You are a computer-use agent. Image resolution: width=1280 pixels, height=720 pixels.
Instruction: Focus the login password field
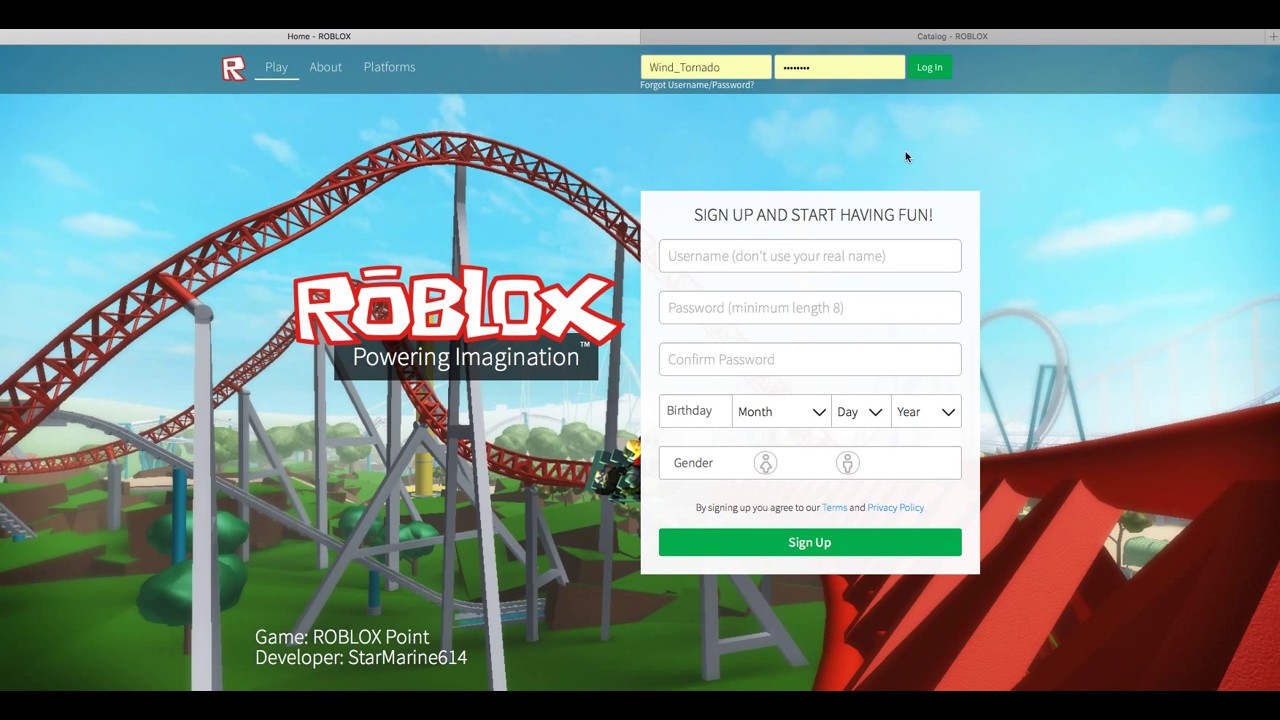coord(839,67)
